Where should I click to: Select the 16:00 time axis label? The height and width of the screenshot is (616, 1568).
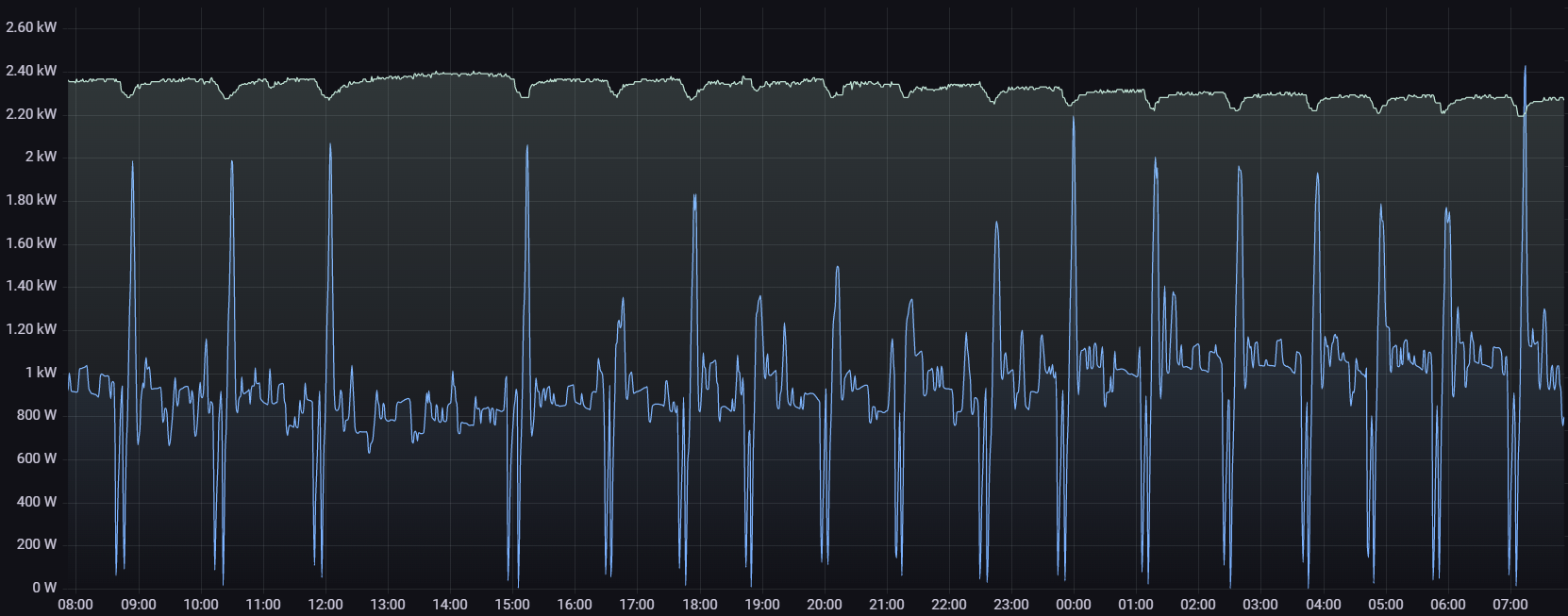click(575, 605)
